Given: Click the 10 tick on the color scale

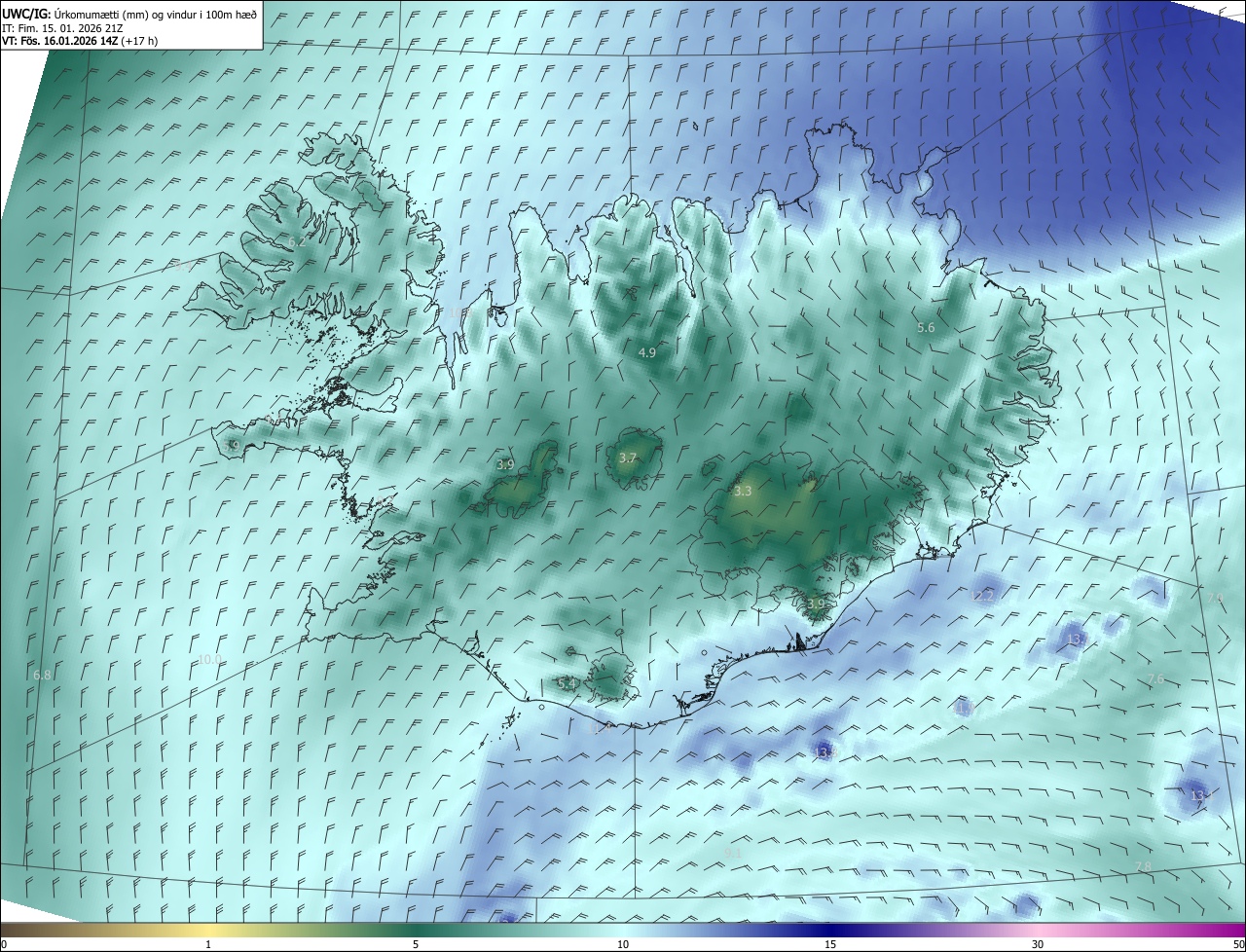Looking at the screenshot, I should coord(623,944).
